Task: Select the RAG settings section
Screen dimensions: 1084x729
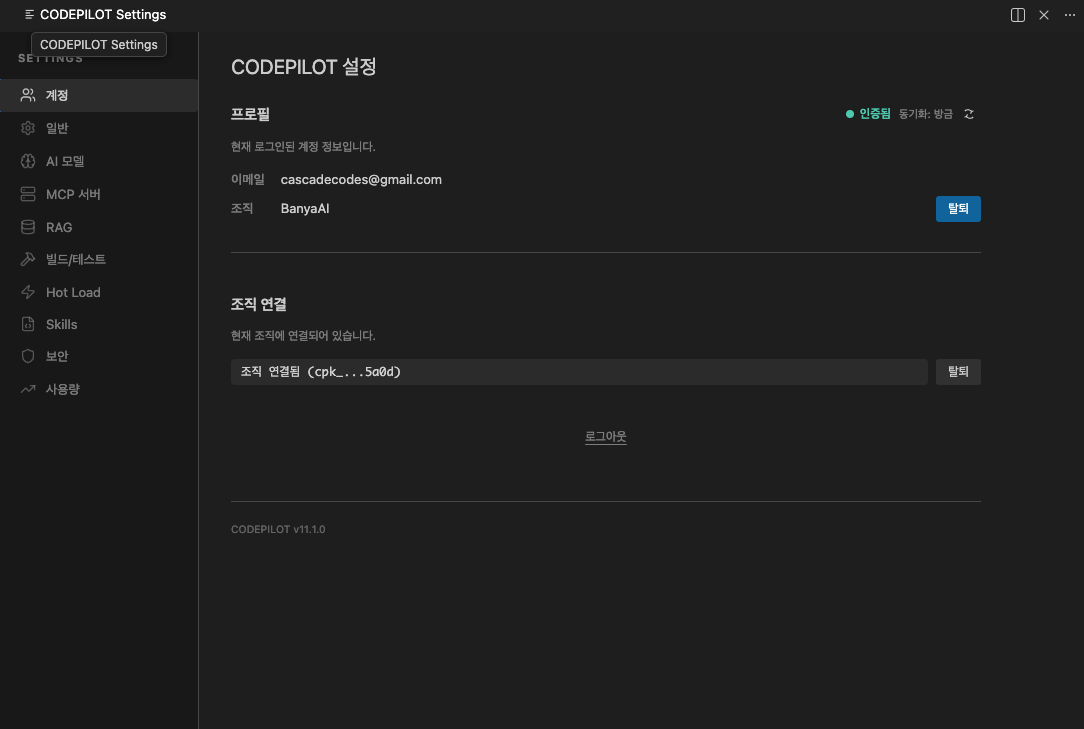Action: pyautogui.click(x=99, y=227)
